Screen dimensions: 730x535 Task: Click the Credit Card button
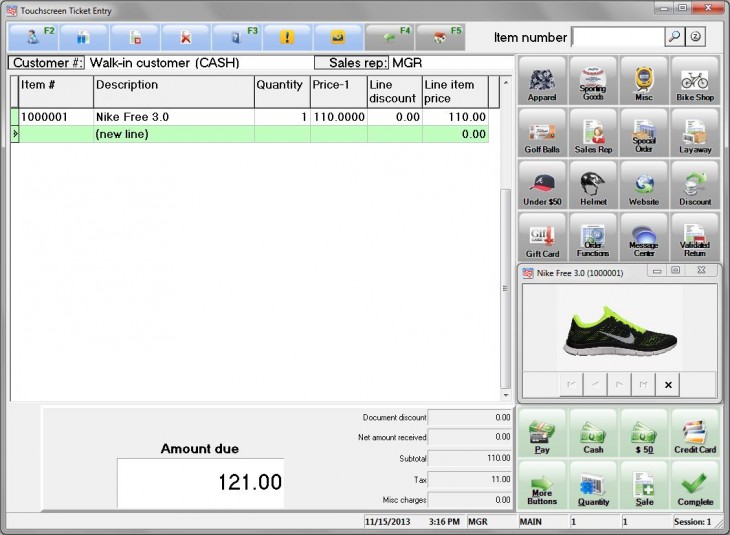tap(695, 433)
